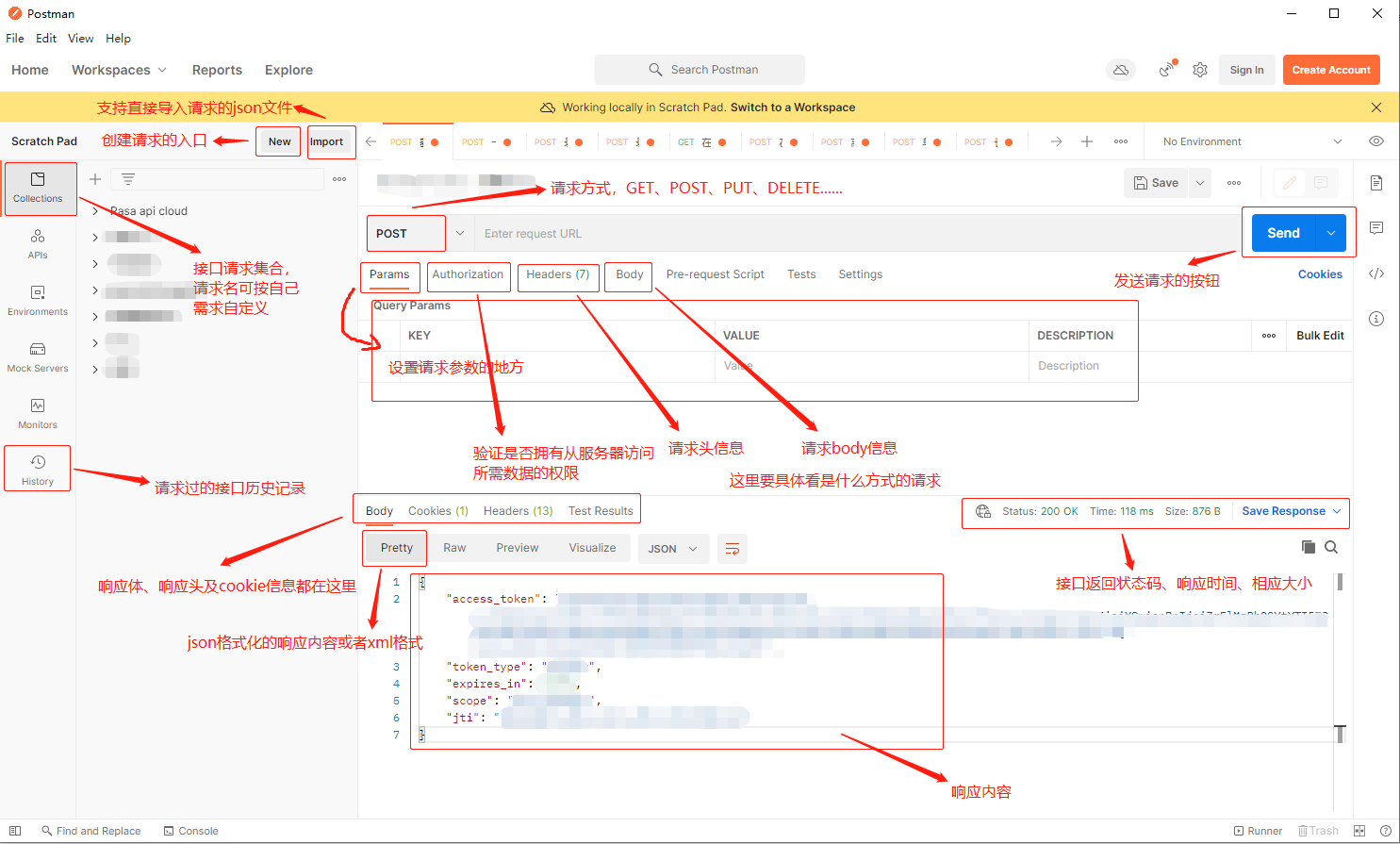
Task: Click the Send button
Action: click(x=1283, y=233)
